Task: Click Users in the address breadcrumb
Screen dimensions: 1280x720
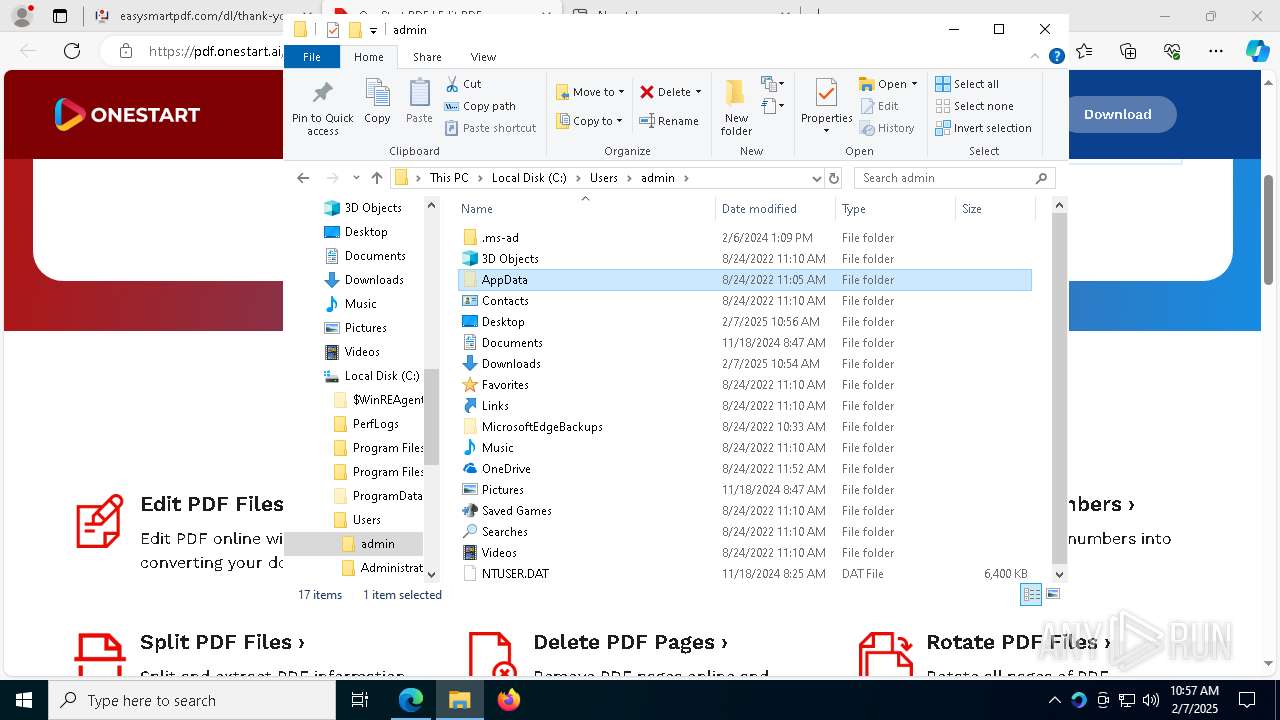Action: [x=604, y=178]
